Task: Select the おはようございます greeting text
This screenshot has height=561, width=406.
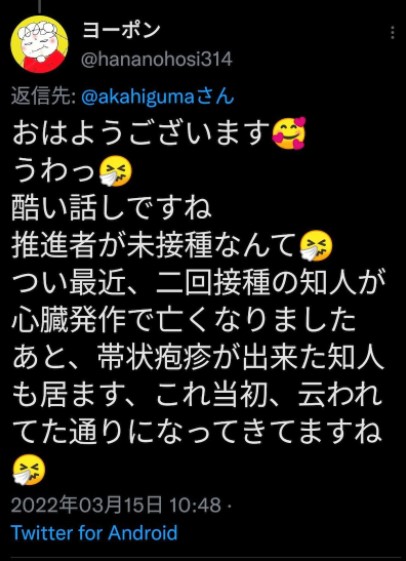Action: point(141,133)
